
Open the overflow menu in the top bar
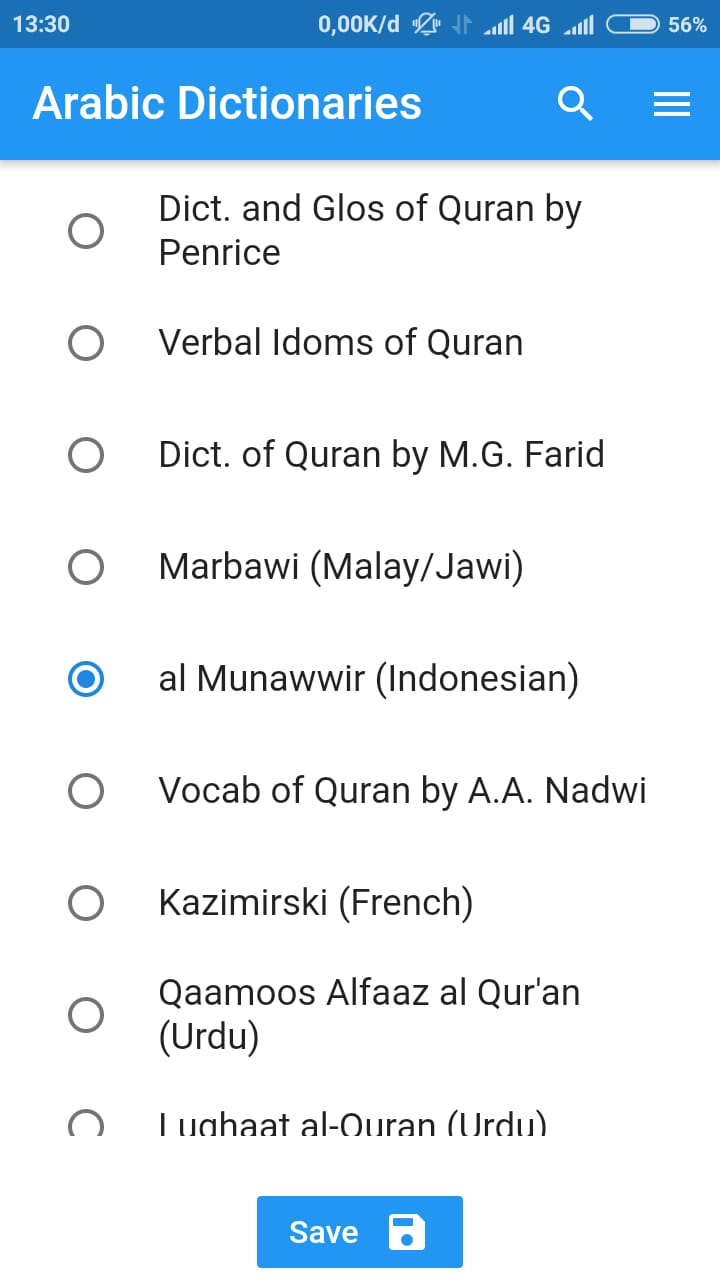672,103
